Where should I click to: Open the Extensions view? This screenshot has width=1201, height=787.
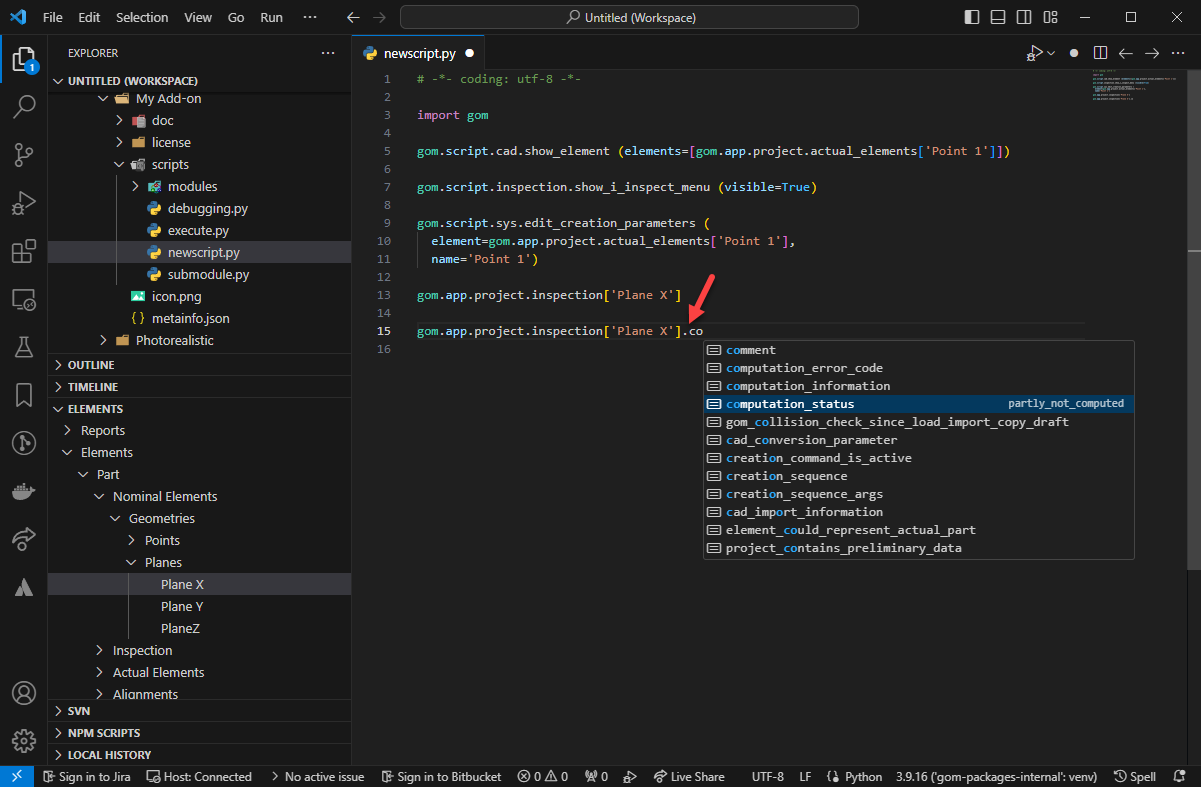pyautogui.click(x=23, y=251)
